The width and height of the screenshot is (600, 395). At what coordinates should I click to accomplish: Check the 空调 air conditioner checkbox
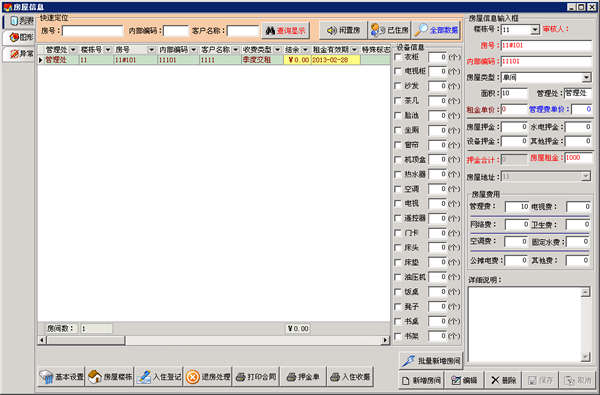(x=398, y=189)
